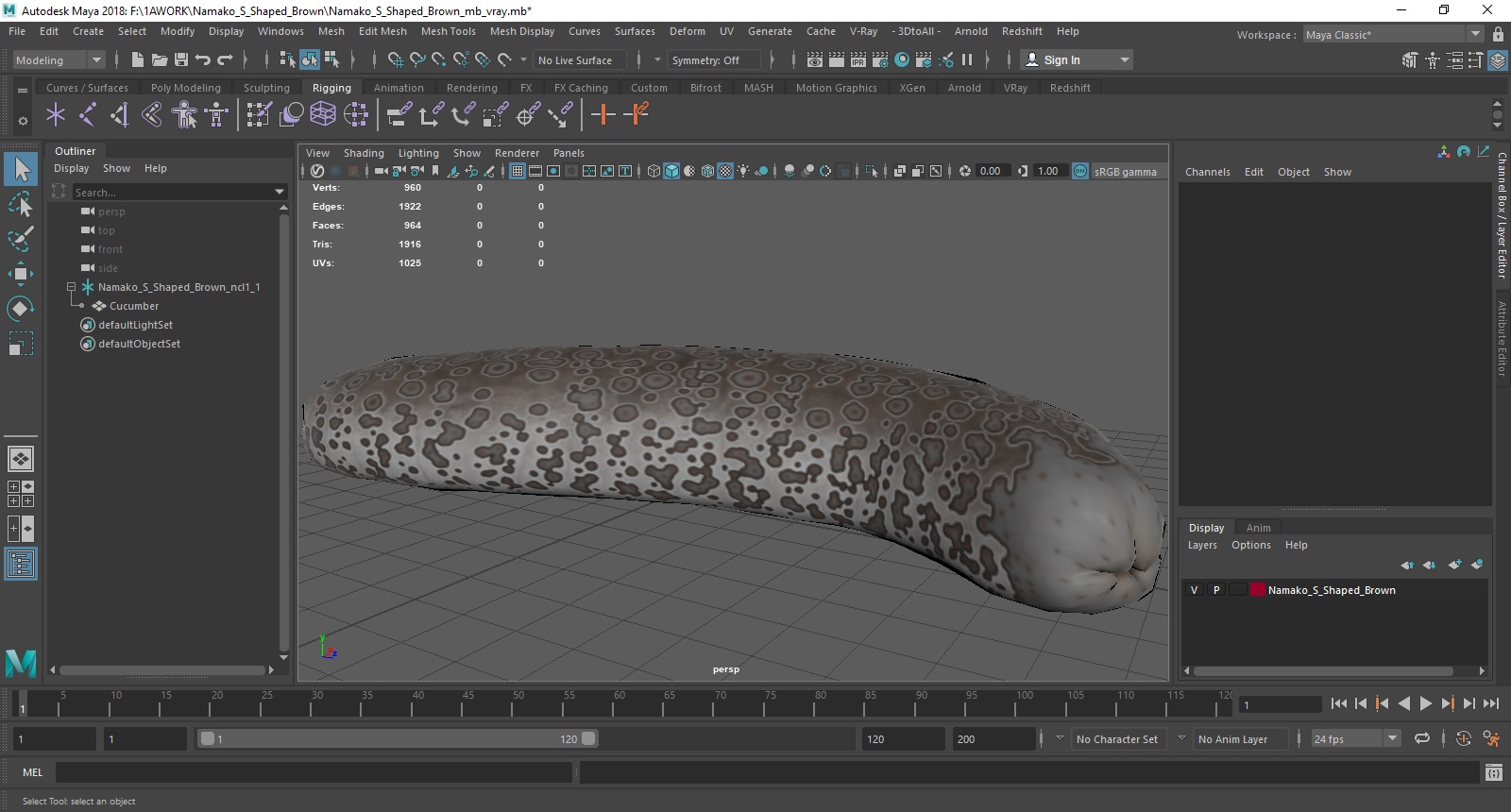Click the Undo arrow icon
The height and width of the screenshot is (812, 1511).
pos(203,59)
